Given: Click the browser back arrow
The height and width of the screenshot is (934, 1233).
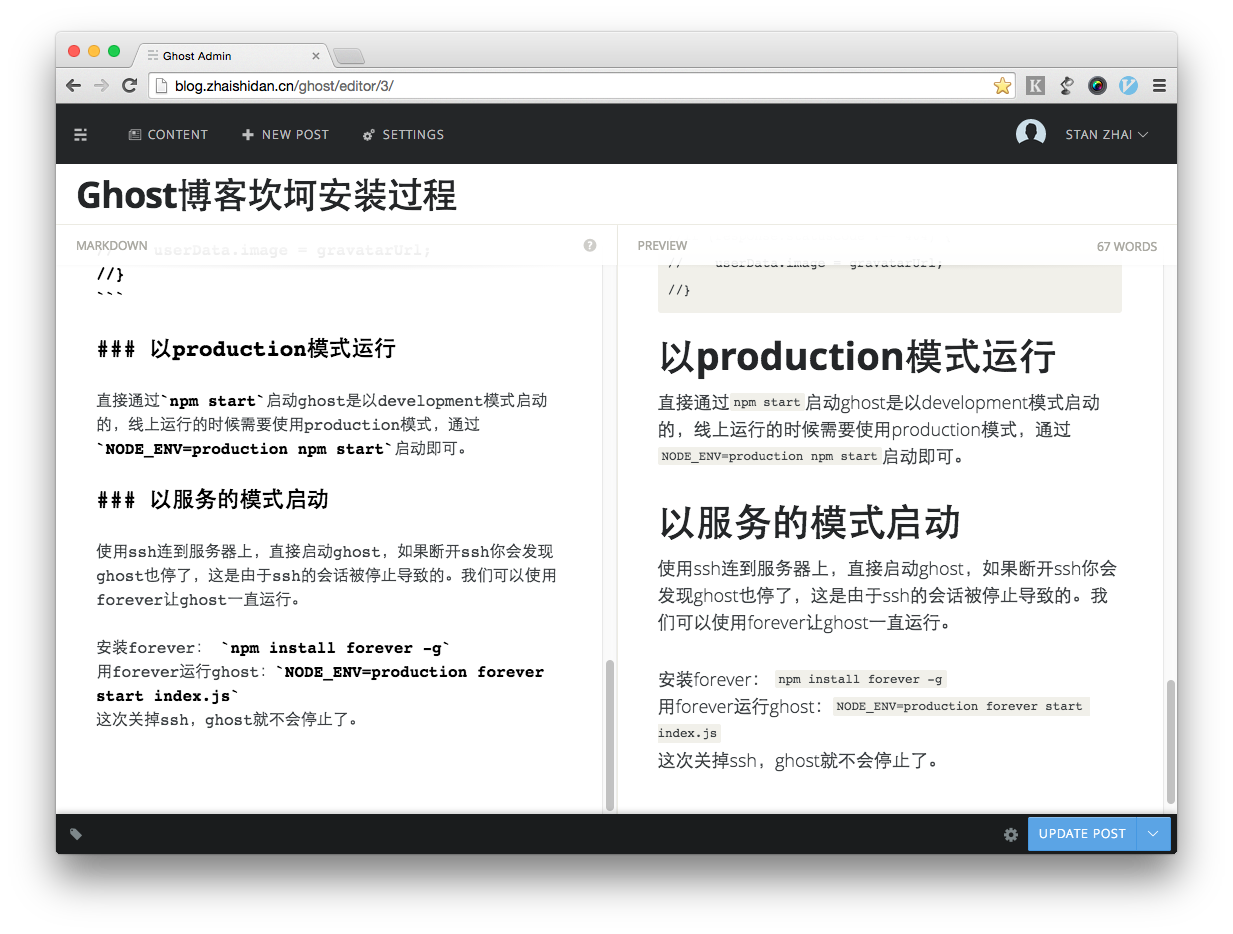Looking at the screenshot, I should [74, 86].
